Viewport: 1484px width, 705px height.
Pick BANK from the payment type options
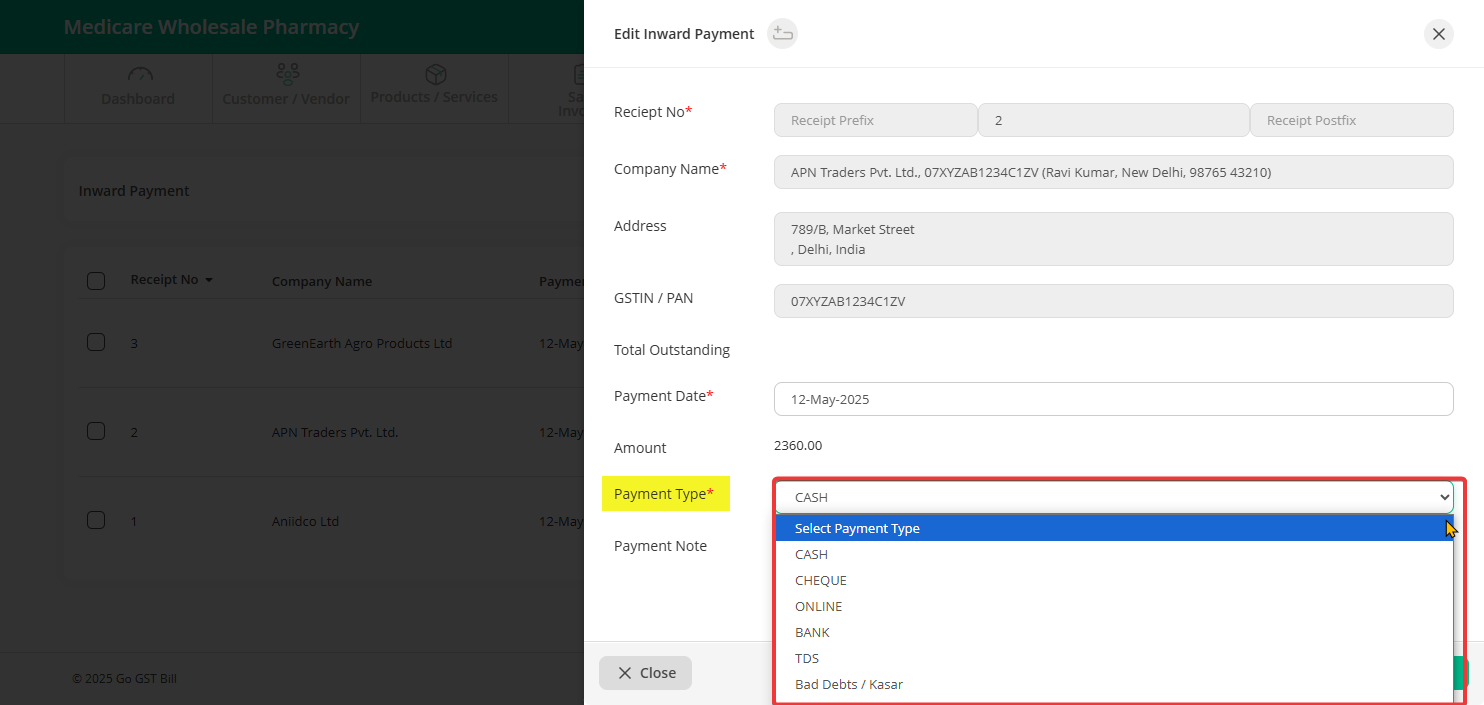click(812, 632)
